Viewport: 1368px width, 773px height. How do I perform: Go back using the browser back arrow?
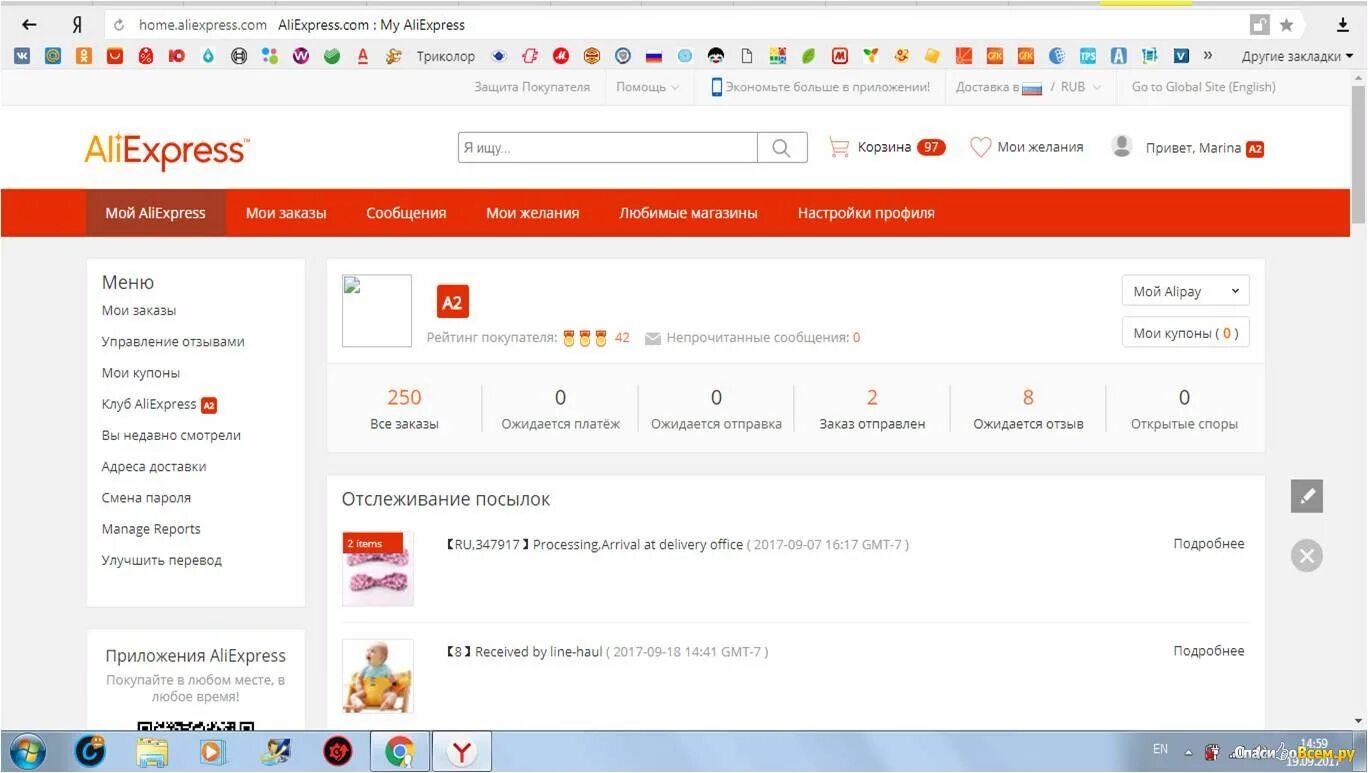[x=29, y=25]
